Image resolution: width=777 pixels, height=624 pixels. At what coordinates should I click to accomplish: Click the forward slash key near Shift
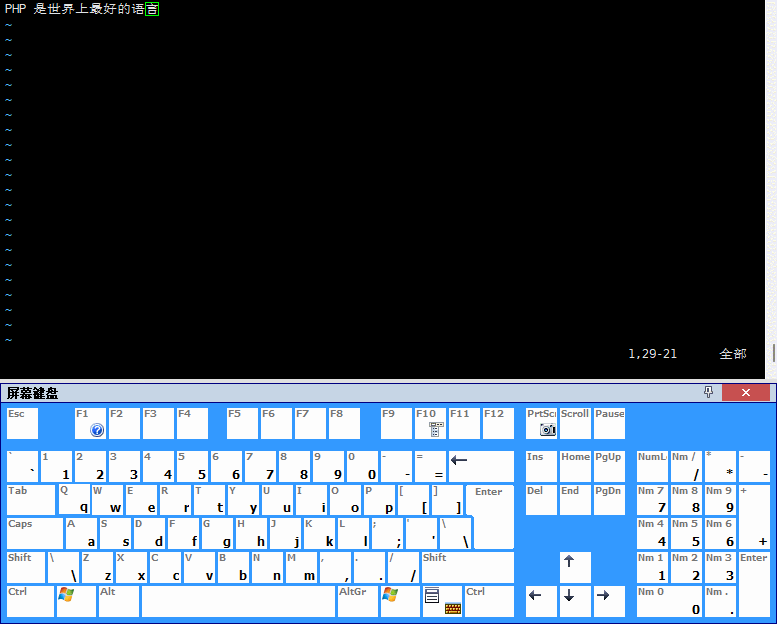pos(403,567)
